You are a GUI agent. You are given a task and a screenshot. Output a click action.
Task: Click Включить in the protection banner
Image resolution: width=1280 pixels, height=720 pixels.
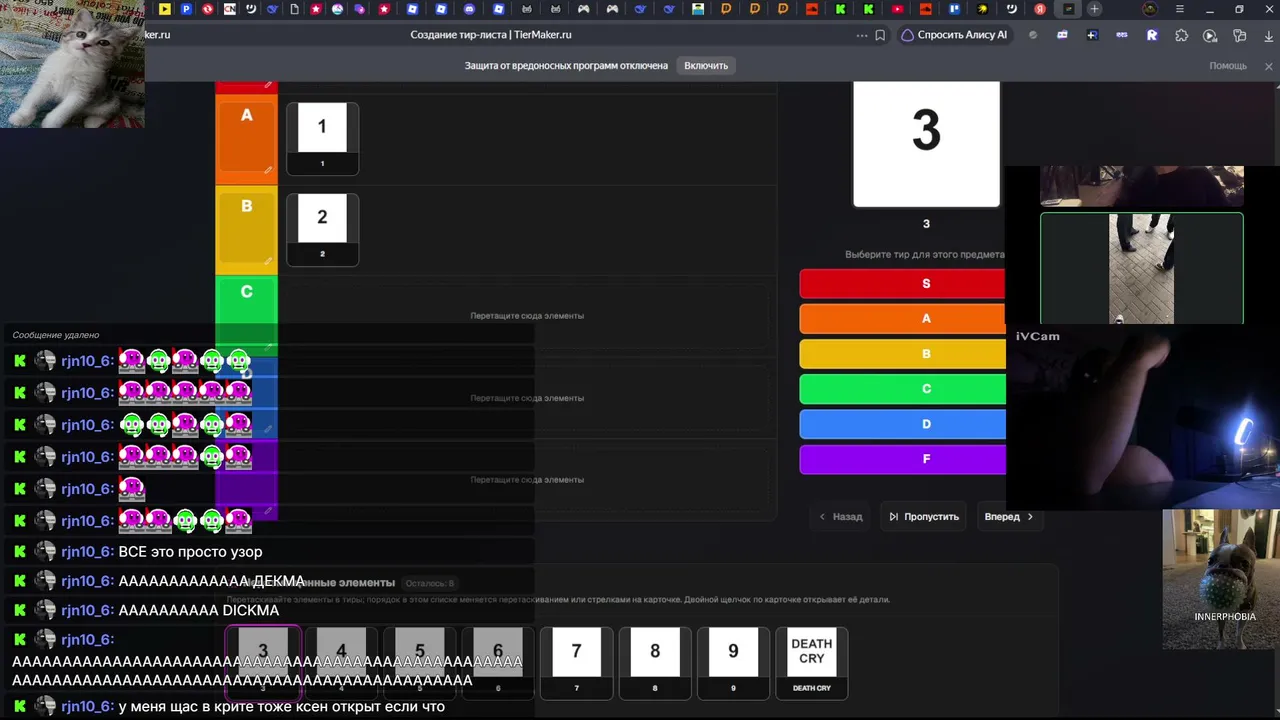coord(706,65)
